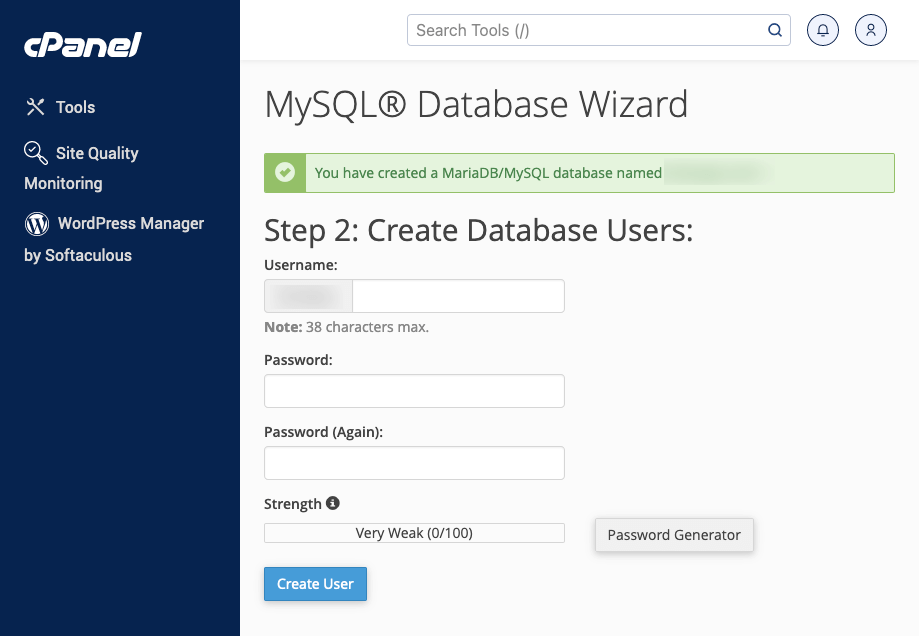Image resolution: width=919 pixels, height=636 pixels.
Task: Open Site Quality Monitoring menu item
Action: [x=81, y=168]
